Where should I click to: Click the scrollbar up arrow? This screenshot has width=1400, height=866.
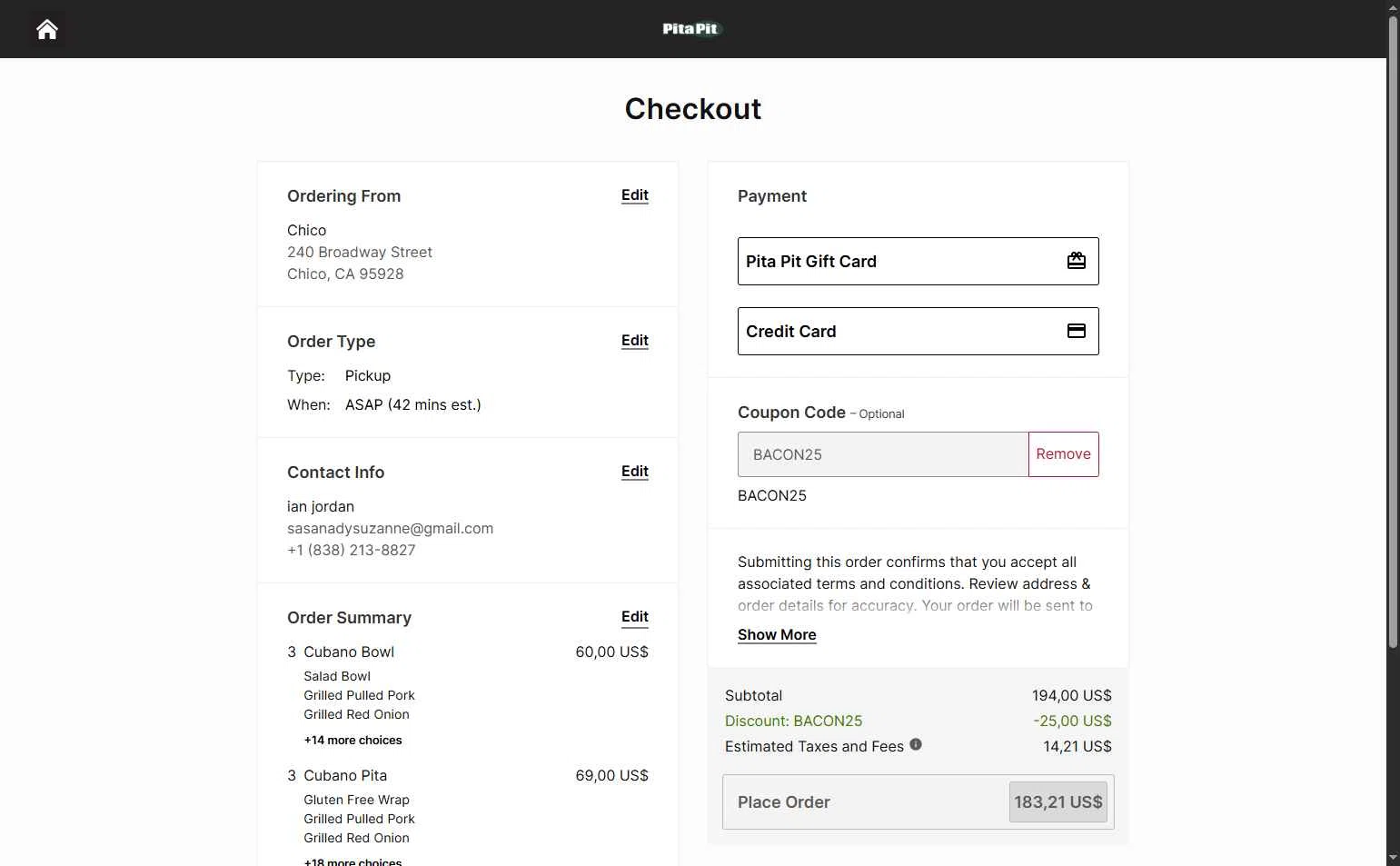click(1393, 7)
